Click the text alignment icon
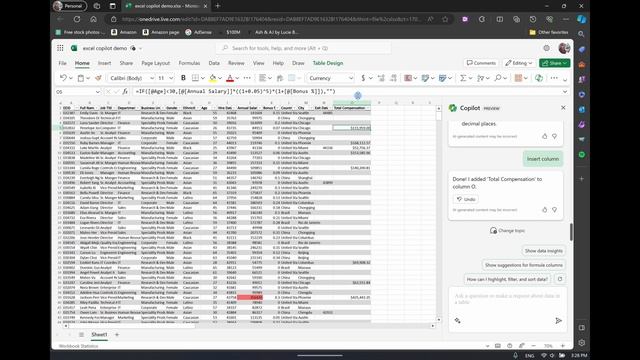Viewport: 640px width, 360px height. (x=262, y=78)
